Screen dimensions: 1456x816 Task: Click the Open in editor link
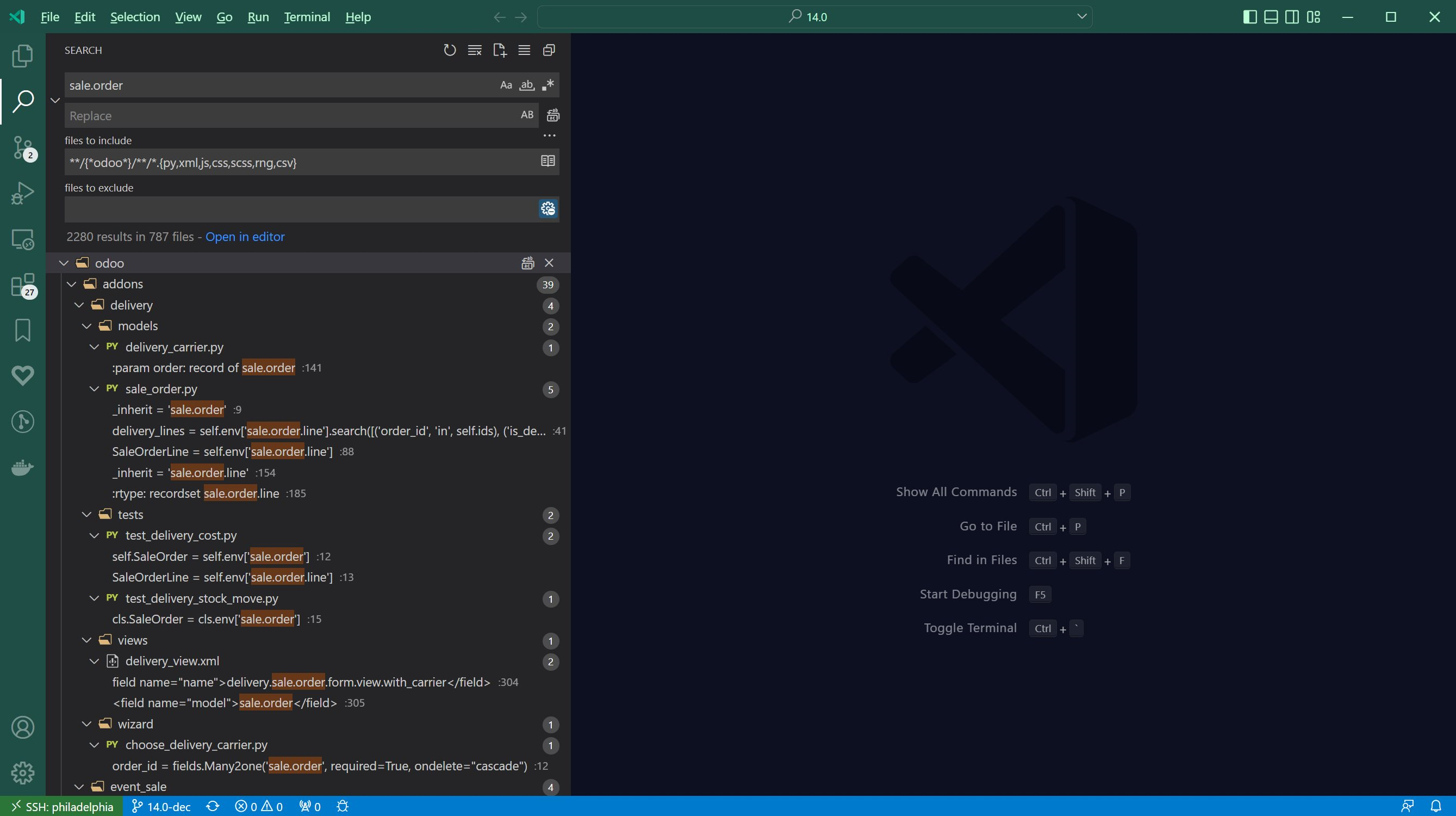245,237
